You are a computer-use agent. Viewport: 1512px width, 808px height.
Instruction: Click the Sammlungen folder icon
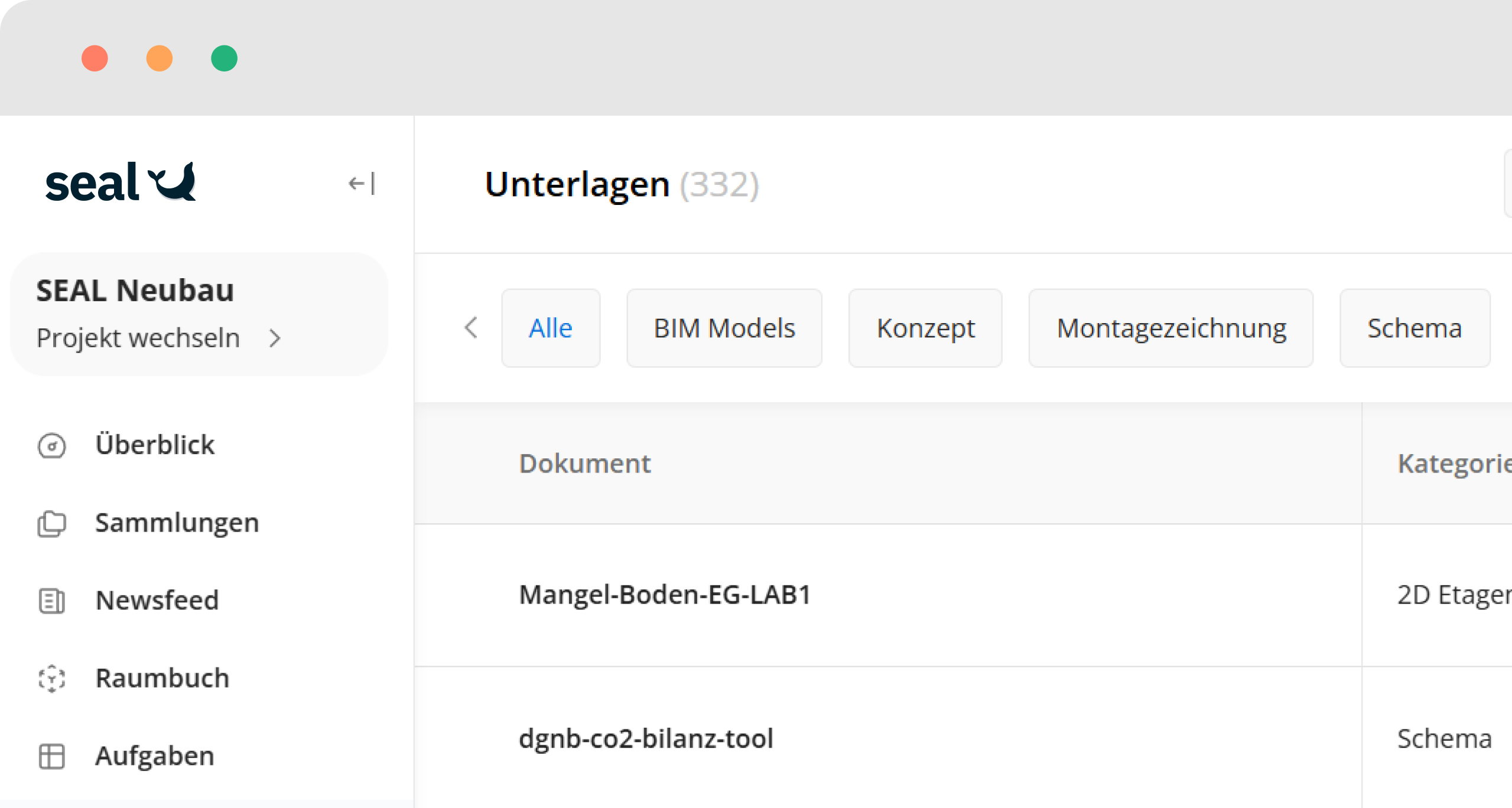click(x=52, y=523)
